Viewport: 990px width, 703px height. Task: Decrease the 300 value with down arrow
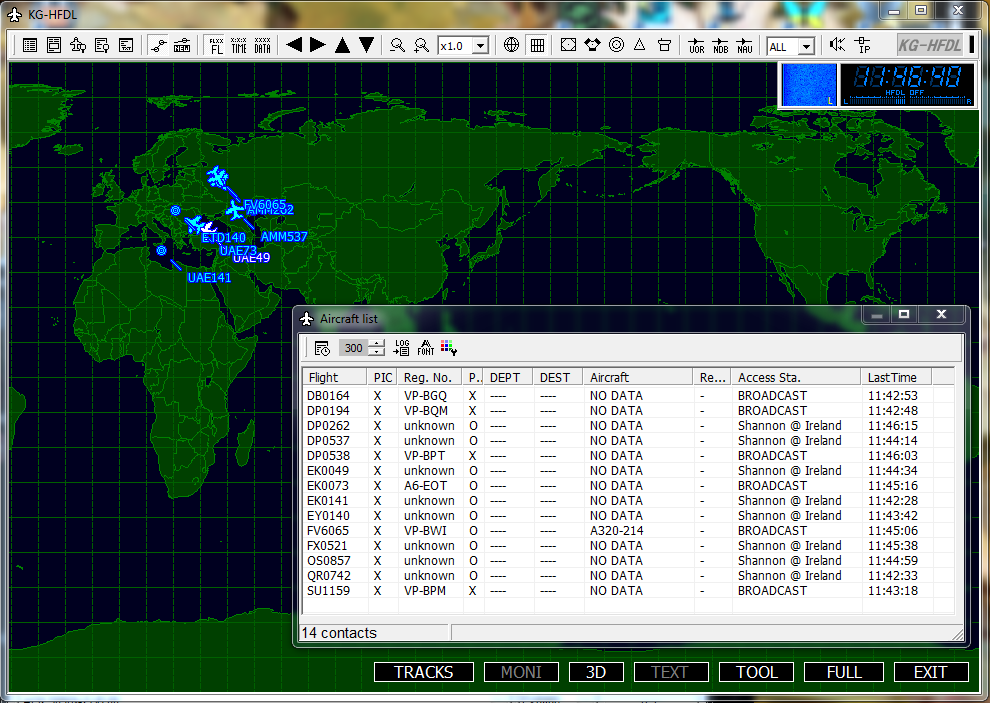[x=376, y=352]
